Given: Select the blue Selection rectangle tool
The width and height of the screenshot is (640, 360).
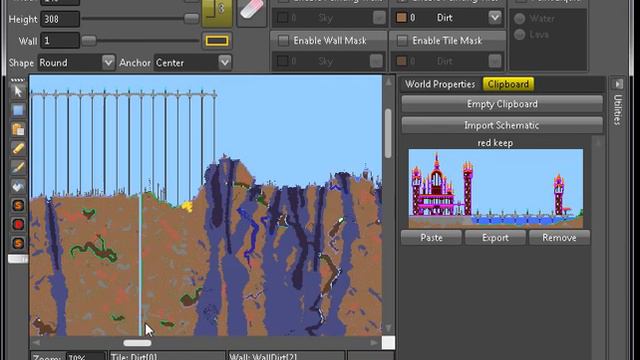Looking at the screenshot, I should coord(18,110).
